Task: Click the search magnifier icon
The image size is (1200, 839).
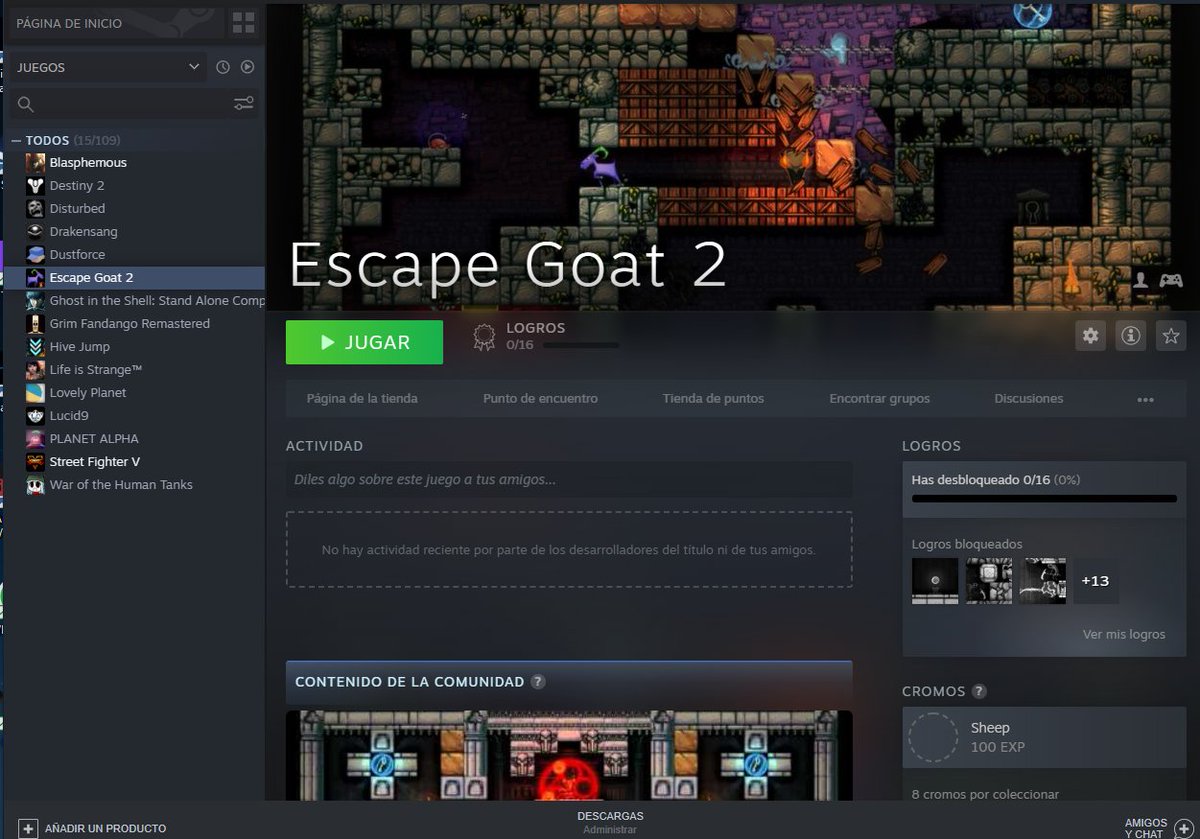Action: [26, 104]
